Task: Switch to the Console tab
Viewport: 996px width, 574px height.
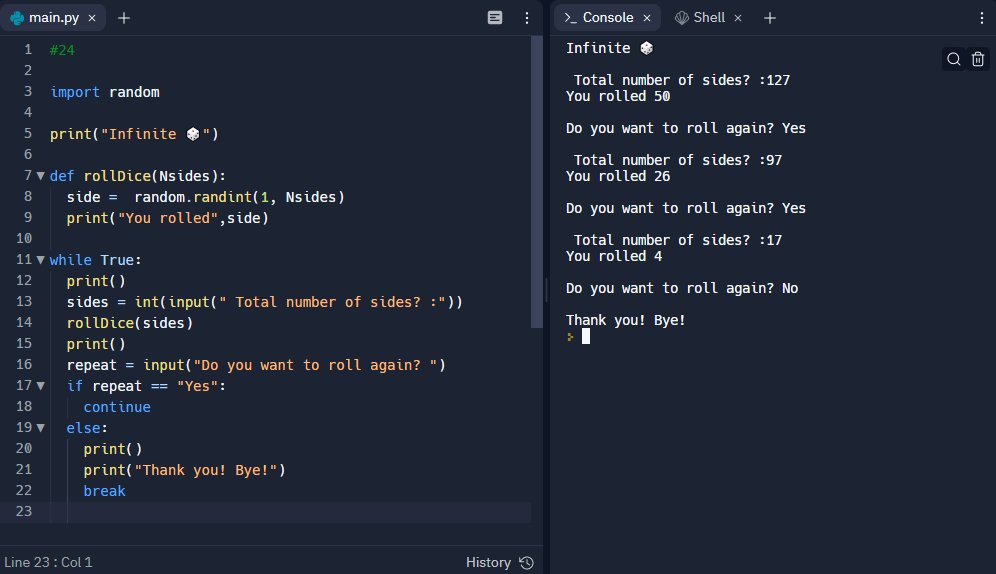Action: click(607, 18)
